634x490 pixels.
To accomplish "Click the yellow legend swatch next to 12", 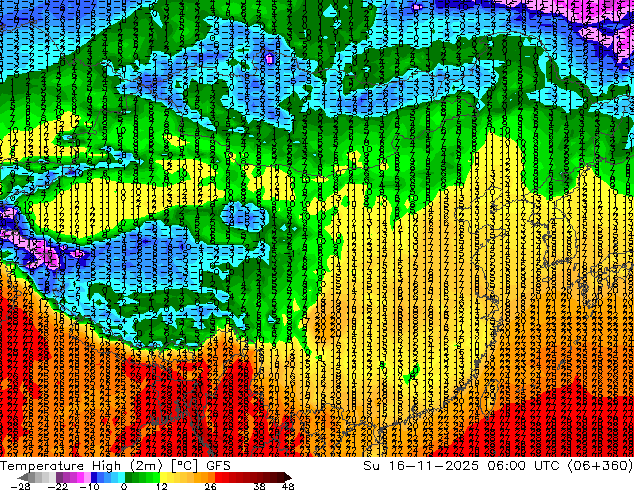I will [x=163, y=477].
